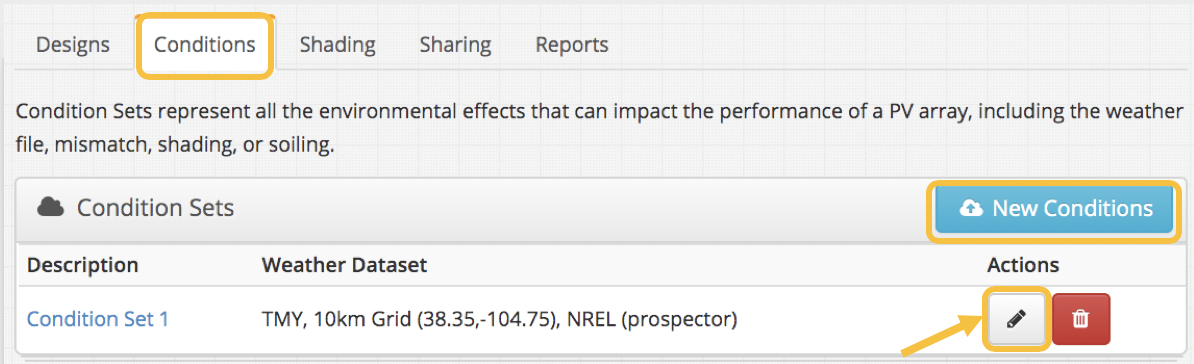Screen dimensions: 1194x364
Task: Click the Actions column header
Action: (1023, 265)
